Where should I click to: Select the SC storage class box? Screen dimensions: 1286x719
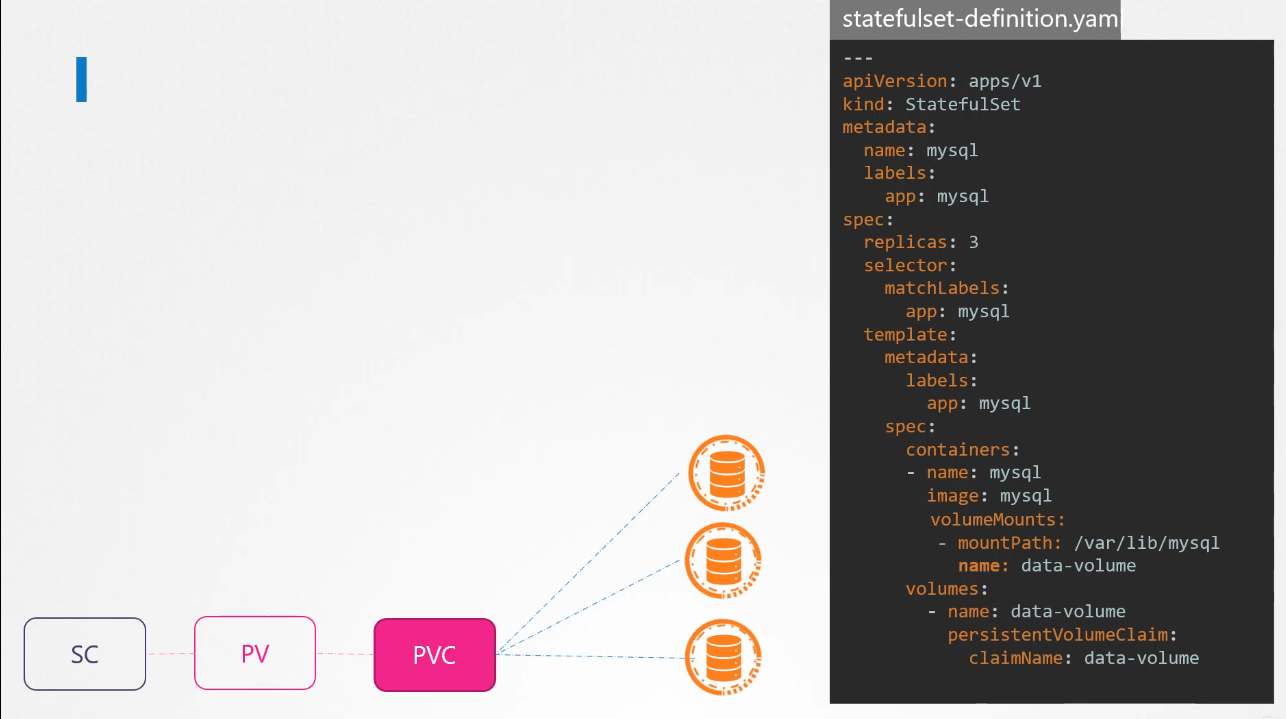(85, 654)
